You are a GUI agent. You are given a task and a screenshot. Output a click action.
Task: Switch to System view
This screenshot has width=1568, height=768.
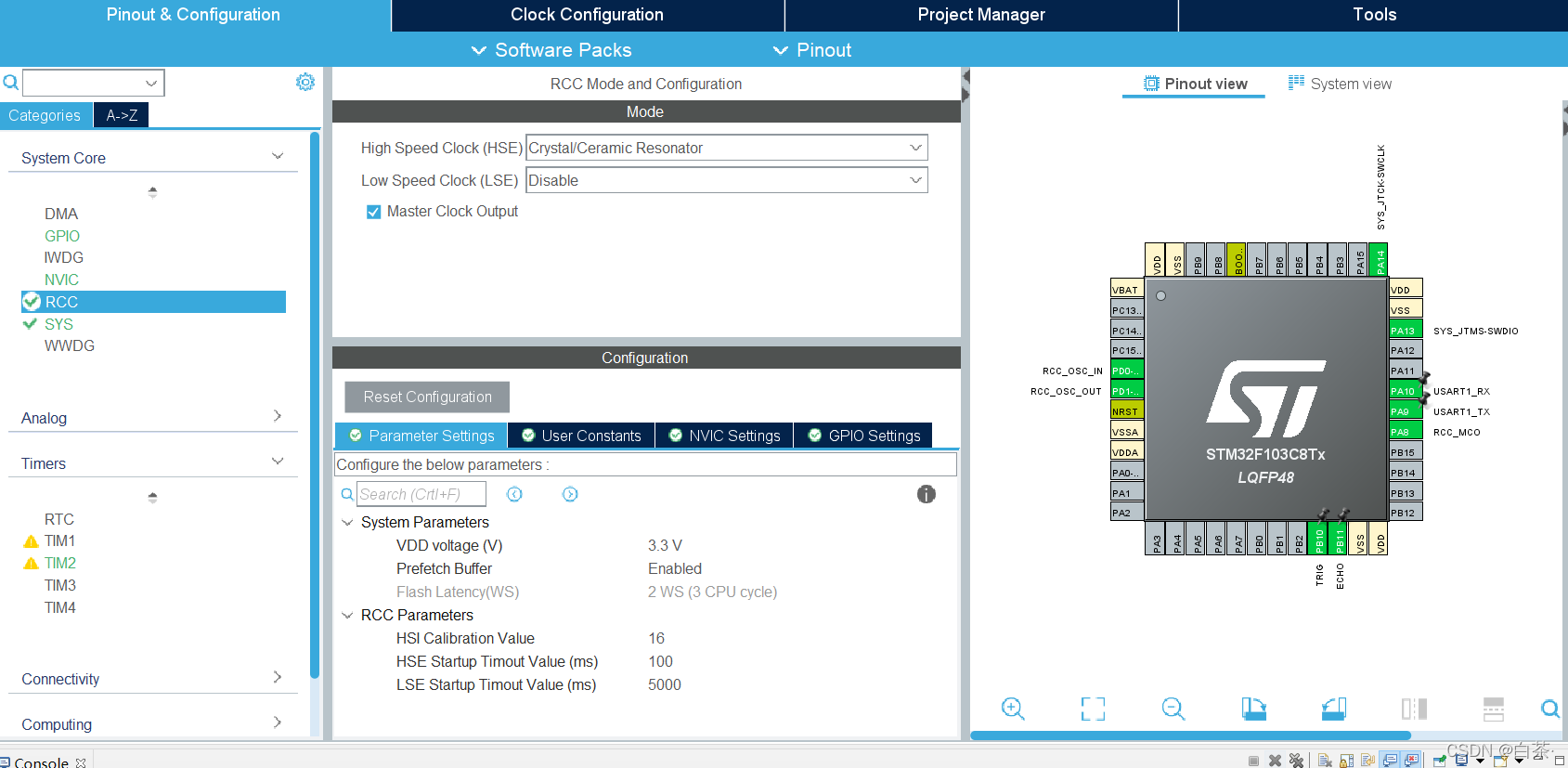click(x=1340, y=84)
